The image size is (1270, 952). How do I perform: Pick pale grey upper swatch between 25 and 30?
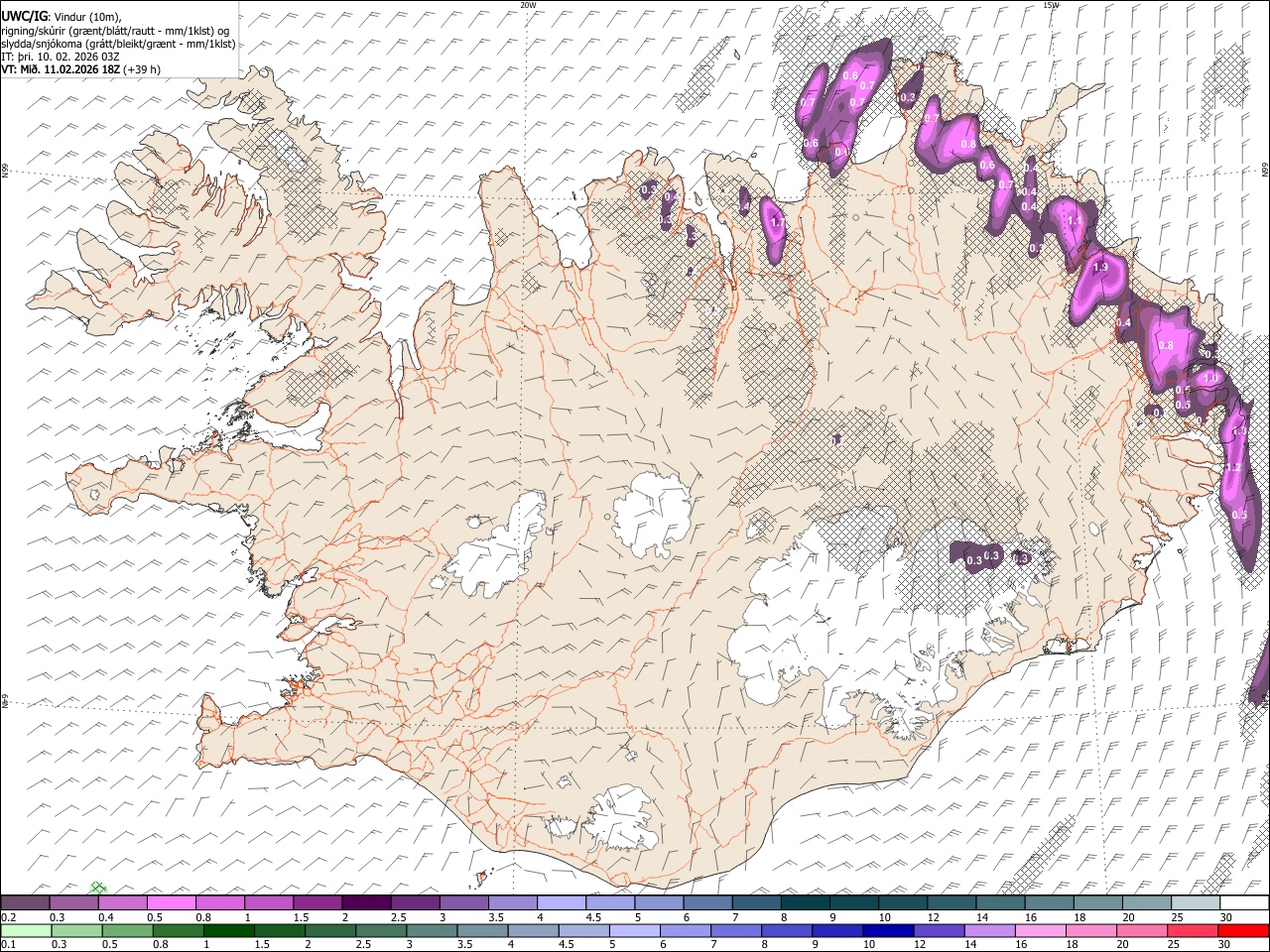tap(1197, 902)
